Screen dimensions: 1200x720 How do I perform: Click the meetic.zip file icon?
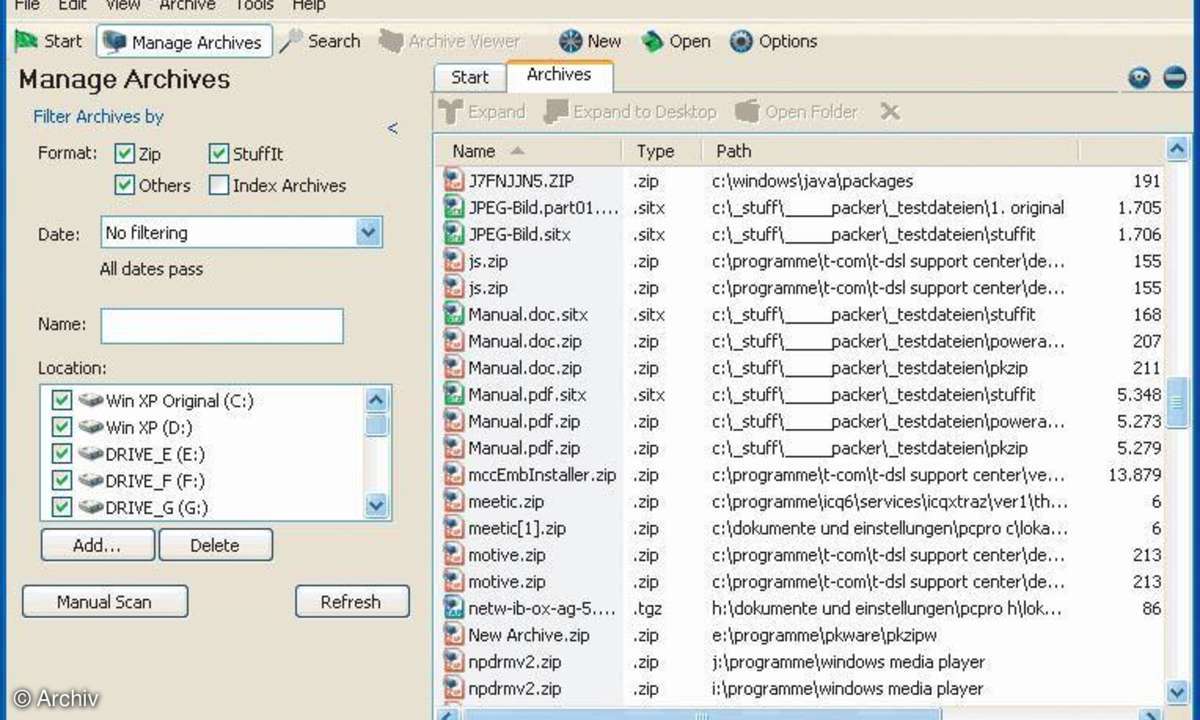pos(453,501)
